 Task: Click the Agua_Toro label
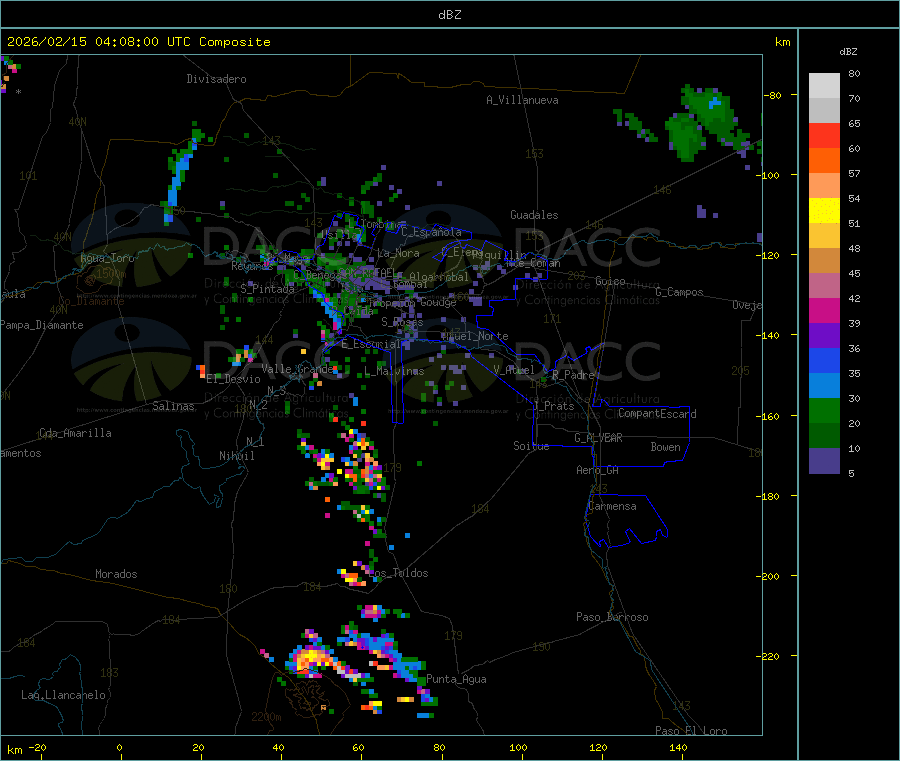pyautogui.click(x=107, y=258)
